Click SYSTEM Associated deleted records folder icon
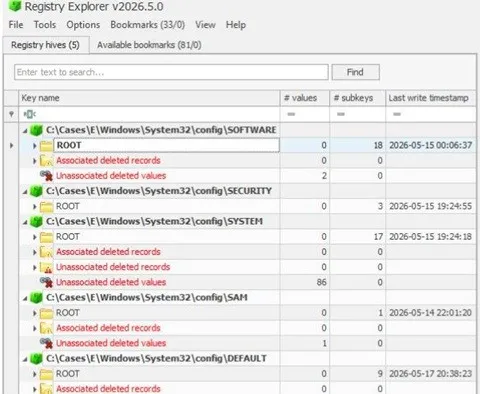The height and width of the screenshot is (394, 480). (46, 252)
